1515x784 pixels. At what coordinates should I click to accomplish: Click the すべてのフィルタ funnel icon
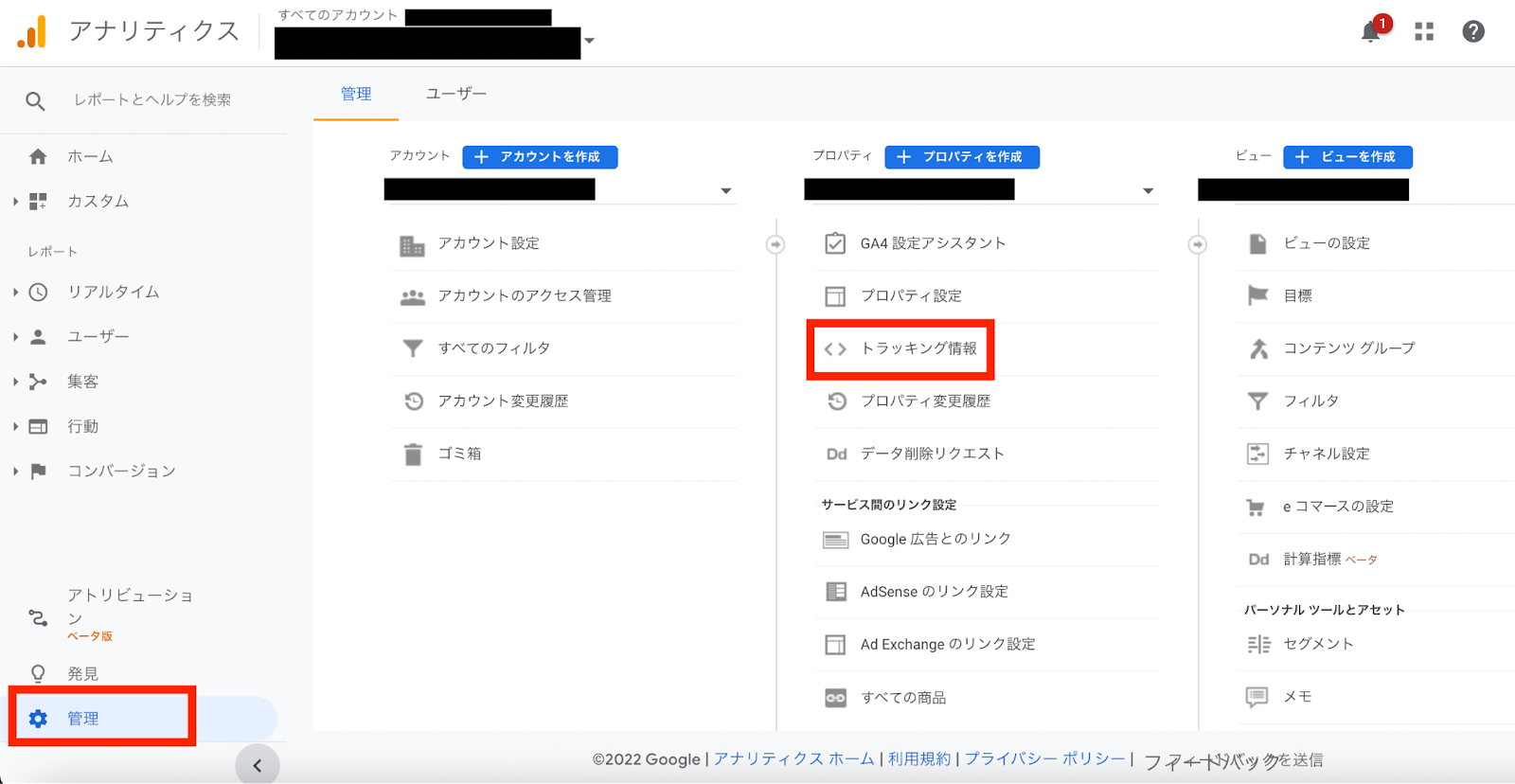[413, 348]
